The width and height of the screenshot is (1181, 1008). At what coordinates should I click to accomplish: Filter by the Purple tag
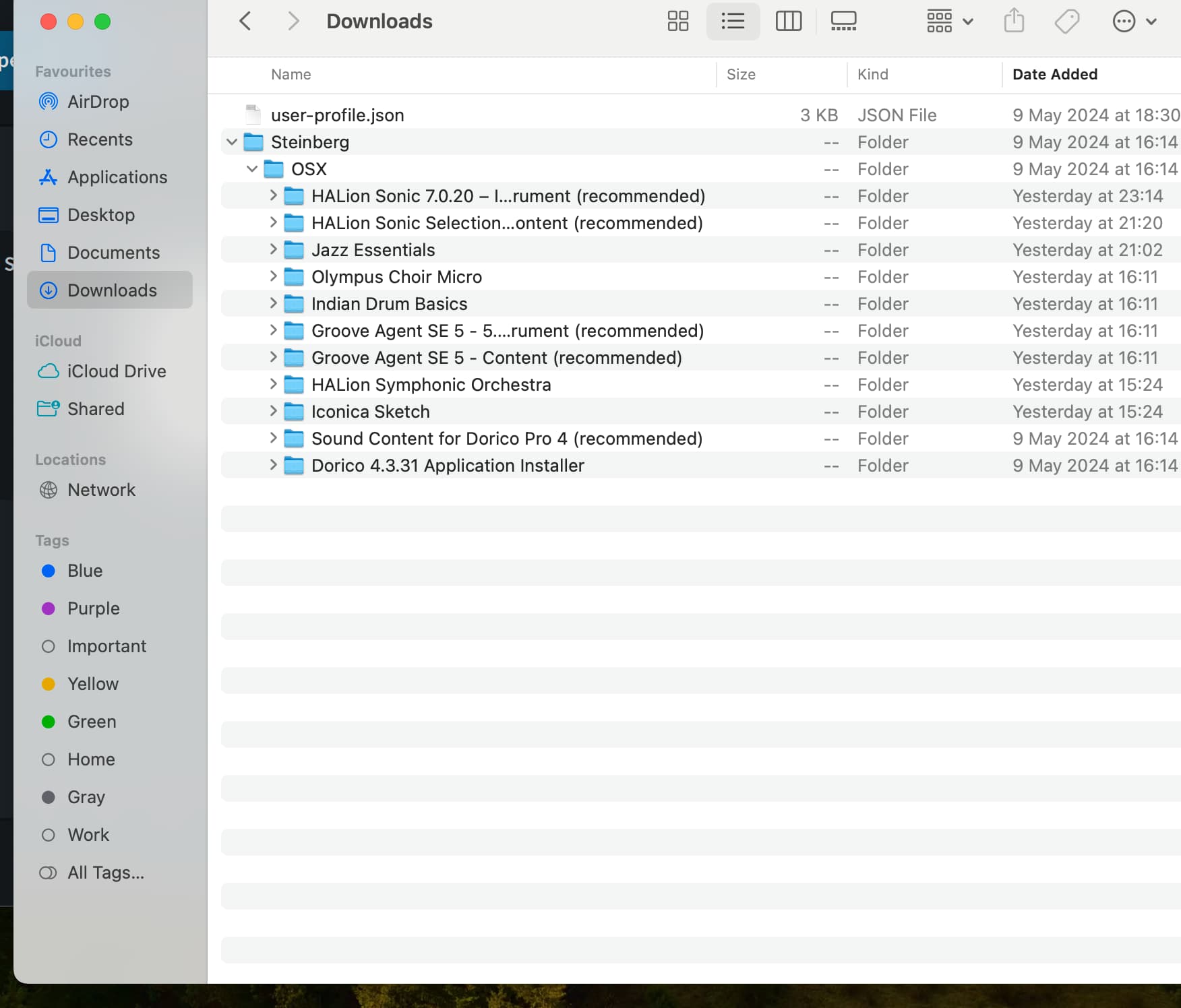[110, 608]
